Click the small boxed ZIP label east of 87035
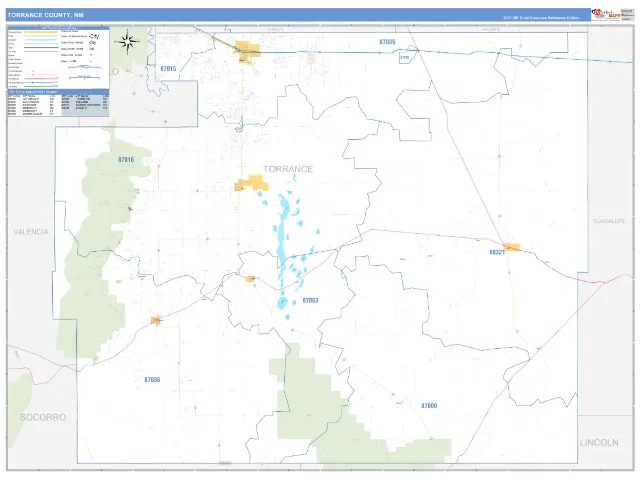Image resolution: width=640 pixels, height=480 pixels. [x=404, y=58]
